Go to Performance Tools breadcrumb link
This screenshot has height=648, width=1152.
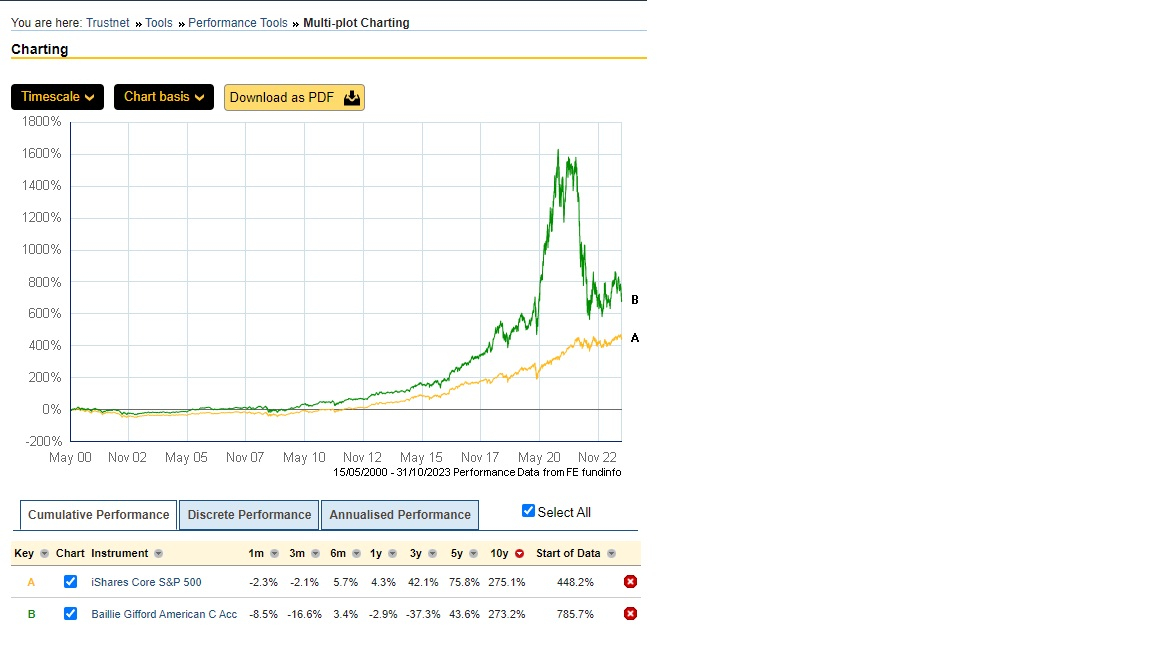[x=238, y=23]
